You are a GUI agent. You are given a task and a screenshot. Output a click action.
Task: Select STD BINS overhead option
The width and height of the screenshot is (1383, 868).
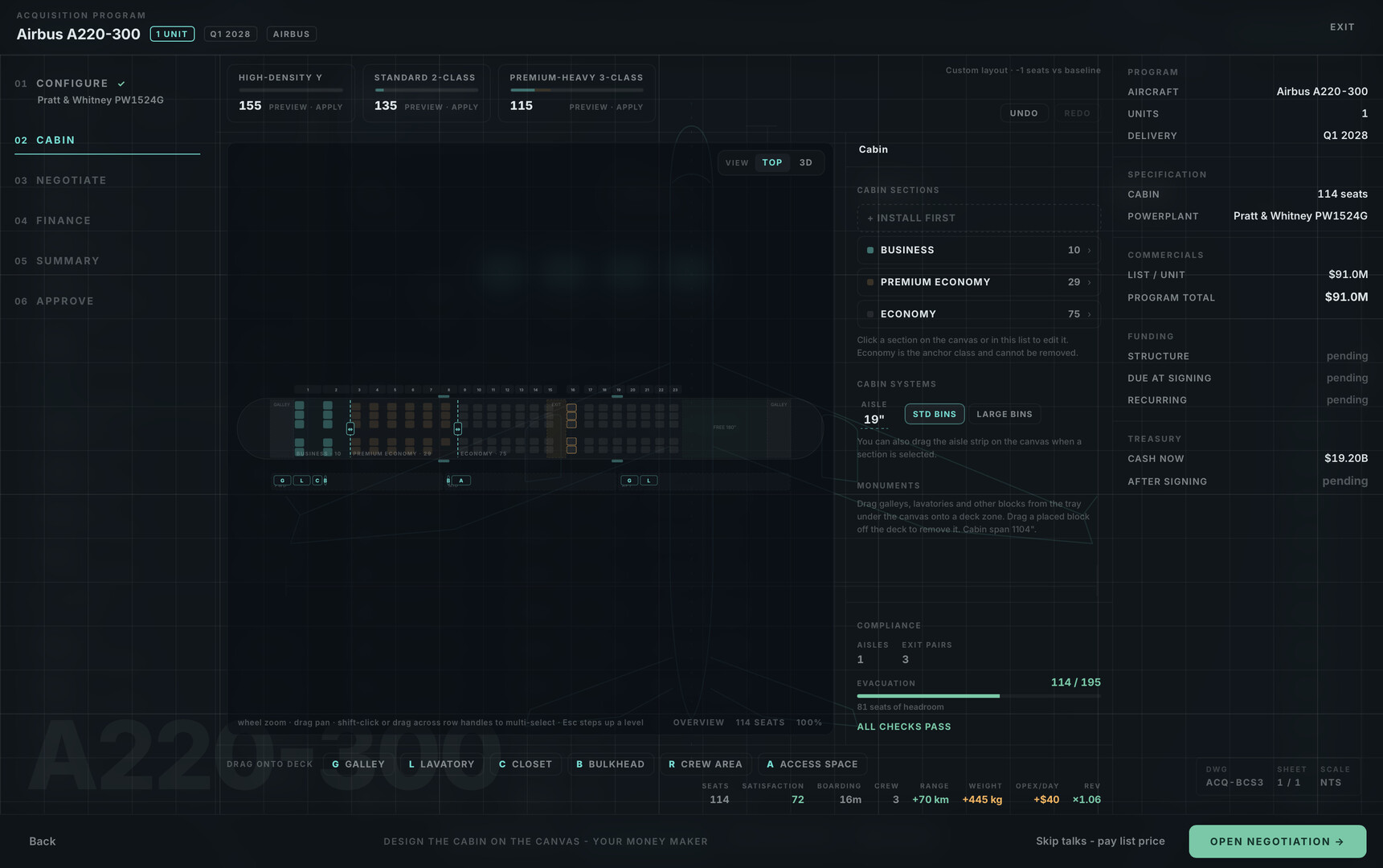(x=935, y=414)
